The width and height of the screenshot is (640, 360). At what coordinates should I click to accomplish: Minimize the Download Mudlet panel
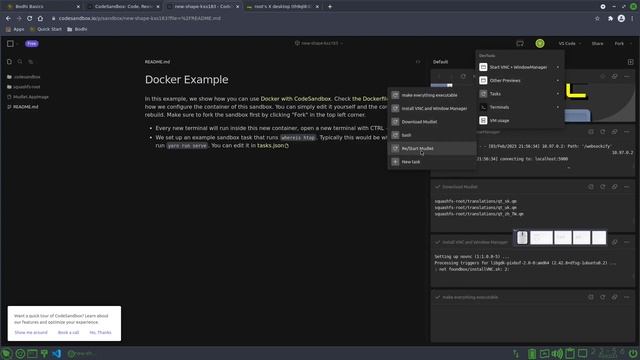click(627, 187)
